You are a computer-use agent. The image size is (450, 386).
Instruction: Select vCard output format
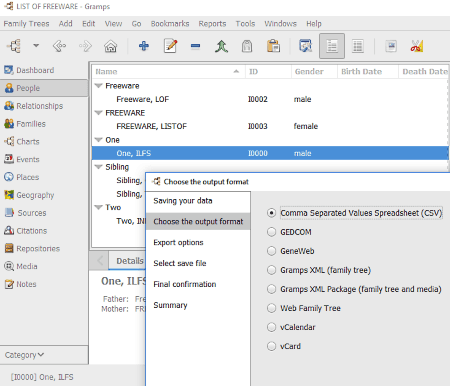pyautogui.click(x=284, y=346)
